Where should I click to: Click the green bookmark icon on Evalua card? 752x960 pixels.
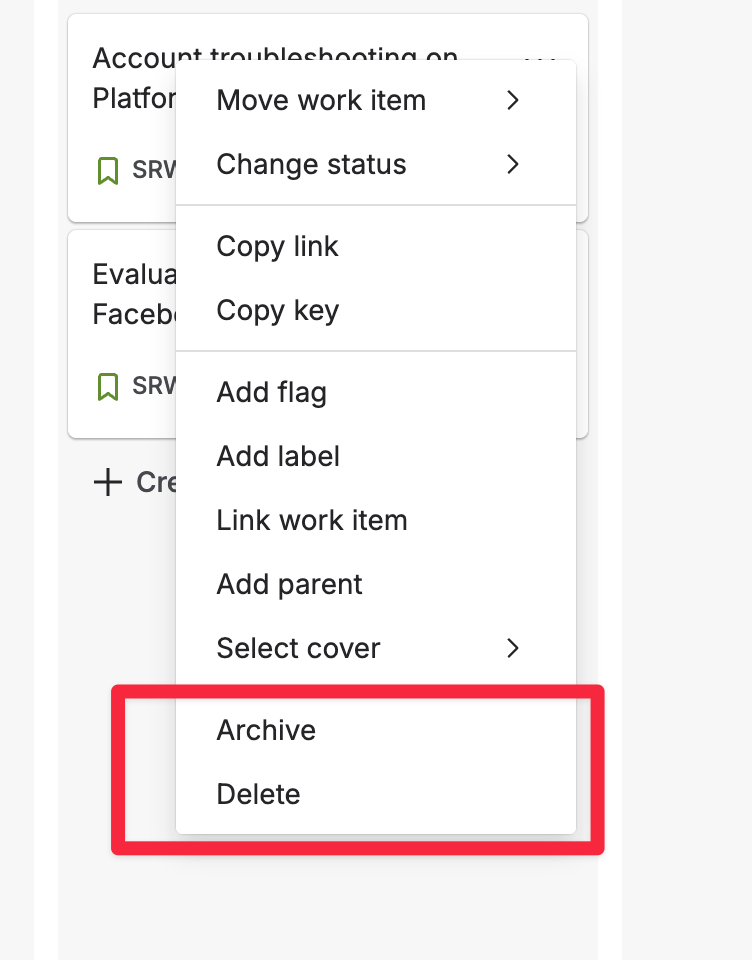tap(108, 387)
